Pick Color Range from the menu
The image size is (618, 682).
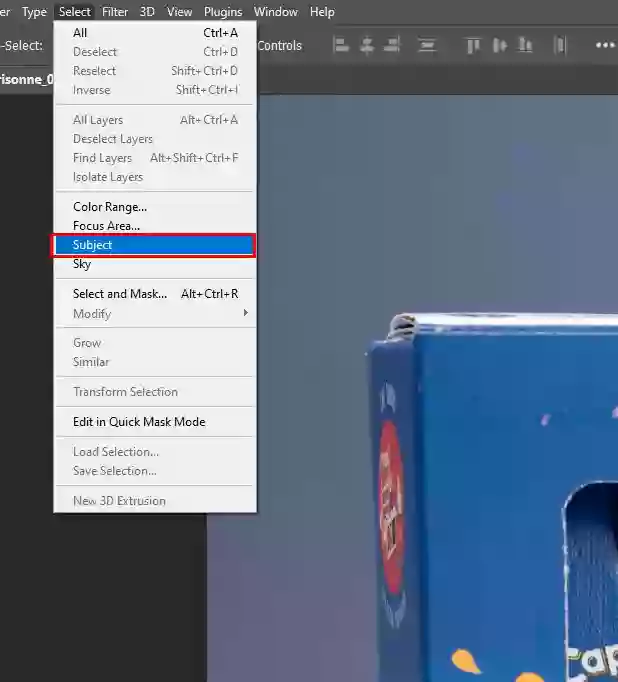(x=109, y=207)
